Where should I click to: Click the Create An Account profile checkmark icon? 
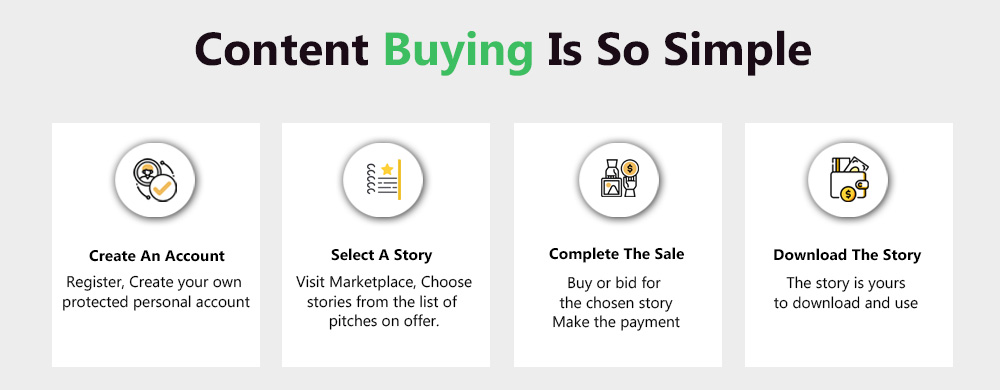(155, 180)
